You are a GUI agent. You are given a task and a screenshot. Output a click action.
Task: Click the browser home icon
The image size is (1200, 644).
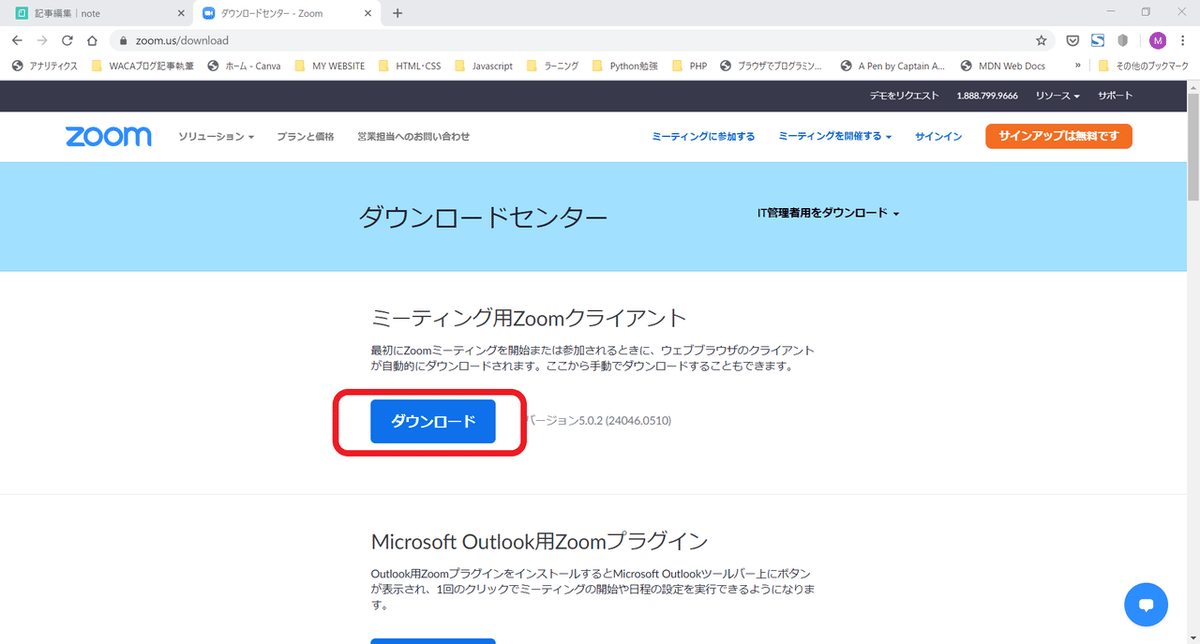(x=90, y=40)
